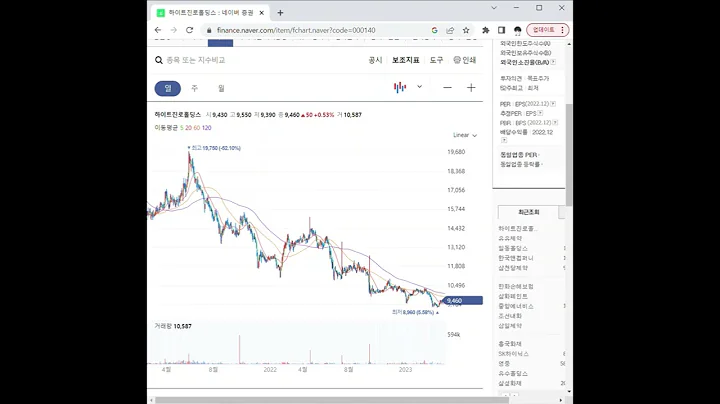Image resolution: width=720 pixels, height=404 pixels.
Task: Click the 인쇄 print button
Action: tap(465, 60)
